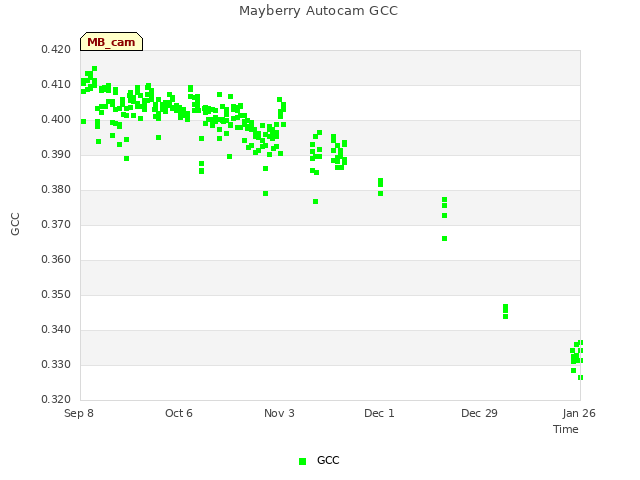This screenshot has width=640, height=480.
Task: Click the Dec 1 x-axis label
Action: pyautogui.click(x=379, y=413)
